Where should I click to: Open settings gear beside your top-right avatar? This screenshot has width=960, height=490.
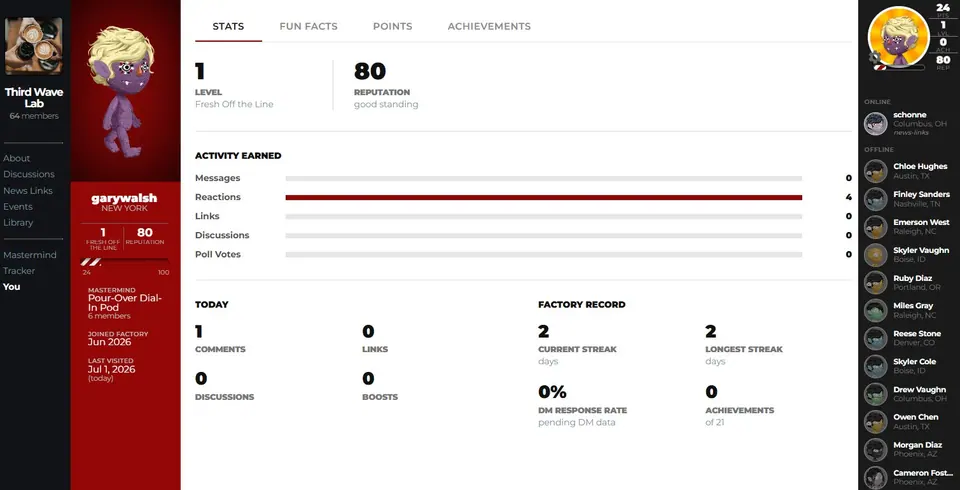click(x=874, y=58)
